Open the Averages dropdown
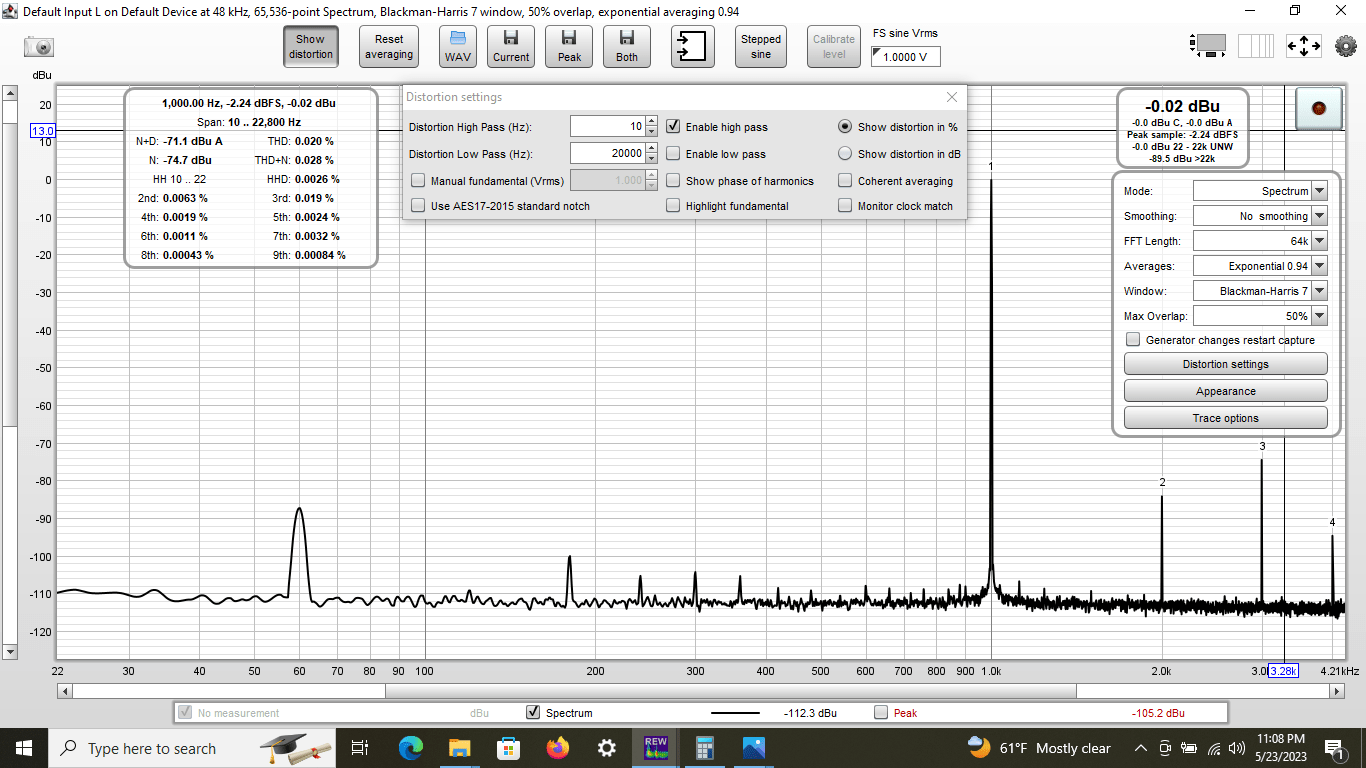 tap(1260, 266)
